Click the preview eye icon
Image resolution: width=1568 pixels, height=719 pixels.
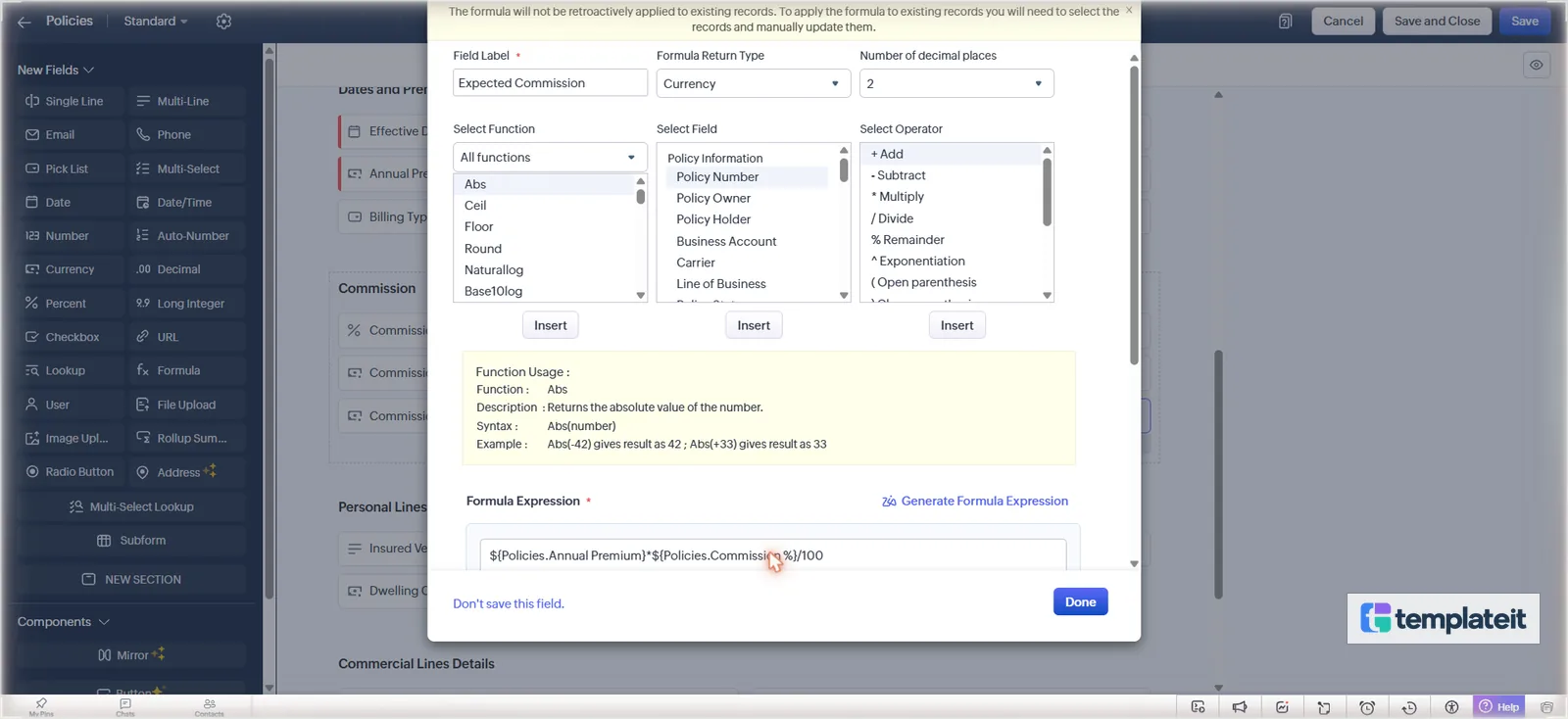[x=1536, y=65]
